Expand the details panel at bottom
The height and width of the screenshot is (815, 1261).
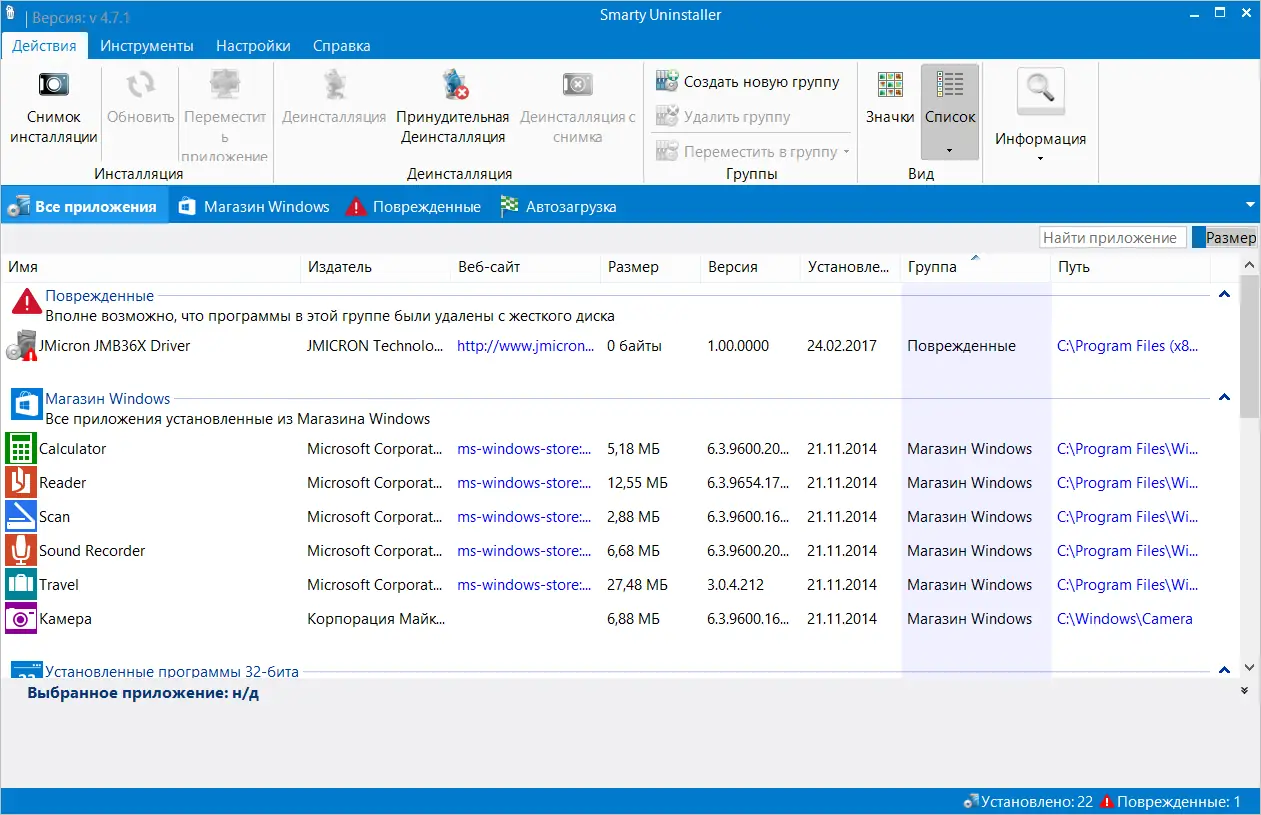point(1244,691)
